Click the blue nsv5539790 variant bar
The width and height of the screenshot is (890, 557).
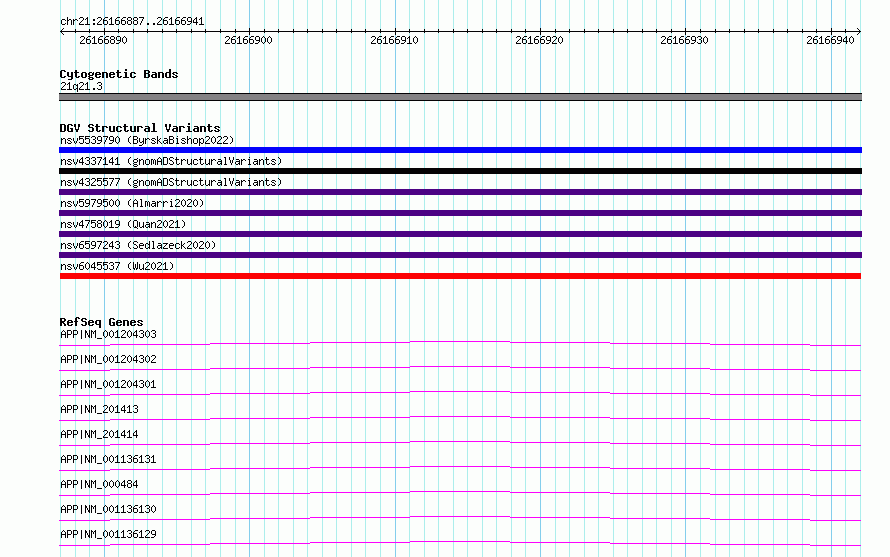460,150
